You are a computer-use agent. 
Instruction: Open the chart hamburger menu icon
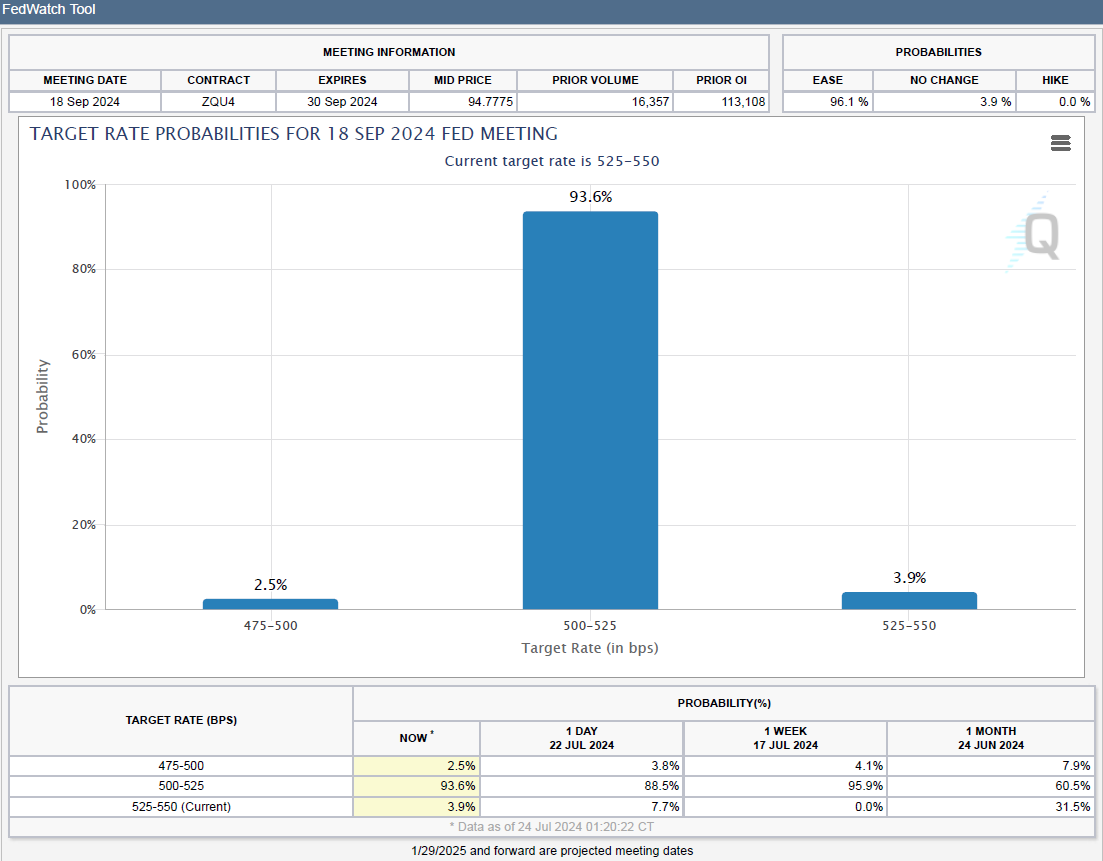click(x=1060, y=144)
